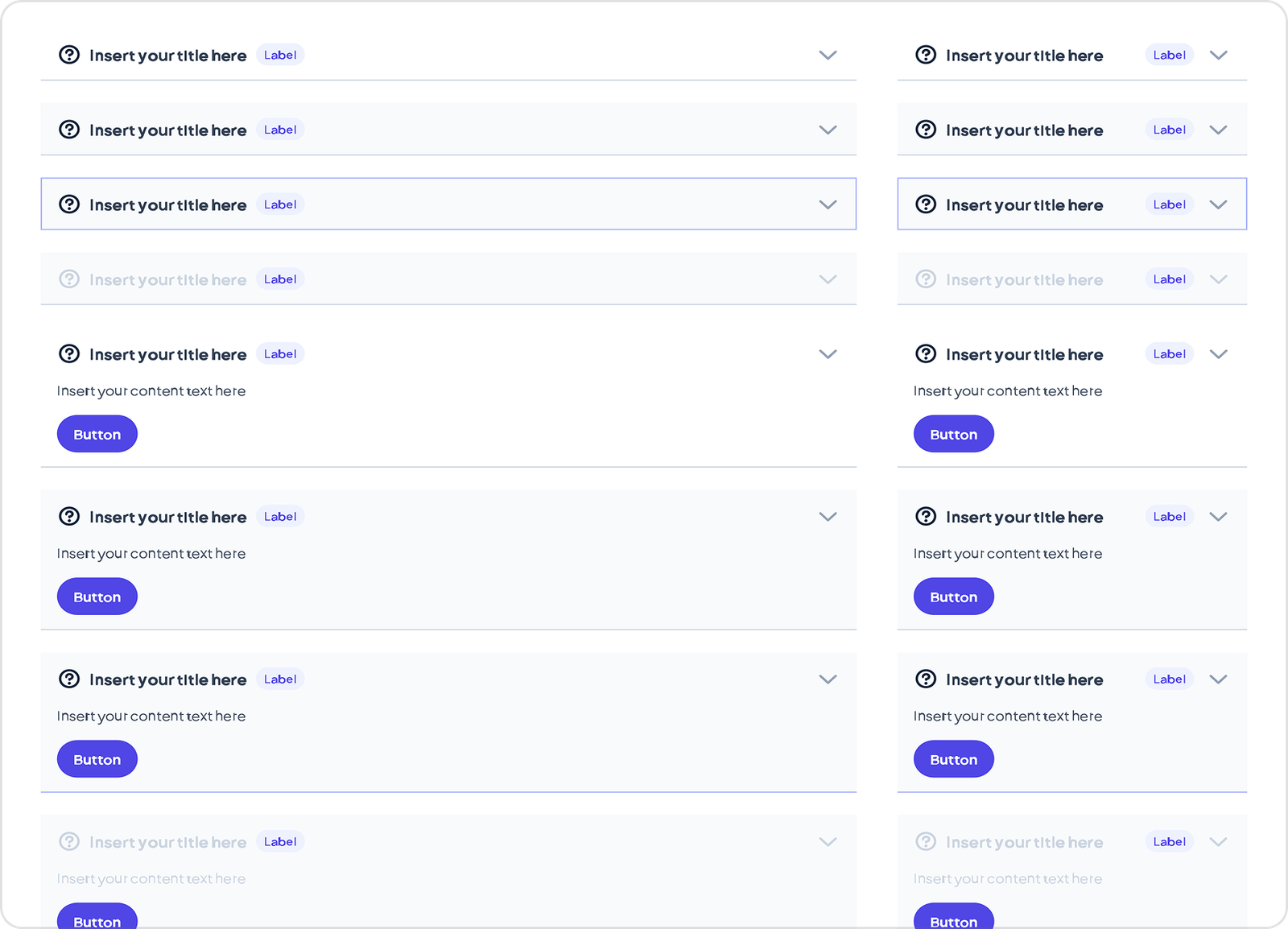This screenshot has width=1288, height=929.
Task: Click Label badge in narrow column's white expanded row
Action: tap(1169, 354)
